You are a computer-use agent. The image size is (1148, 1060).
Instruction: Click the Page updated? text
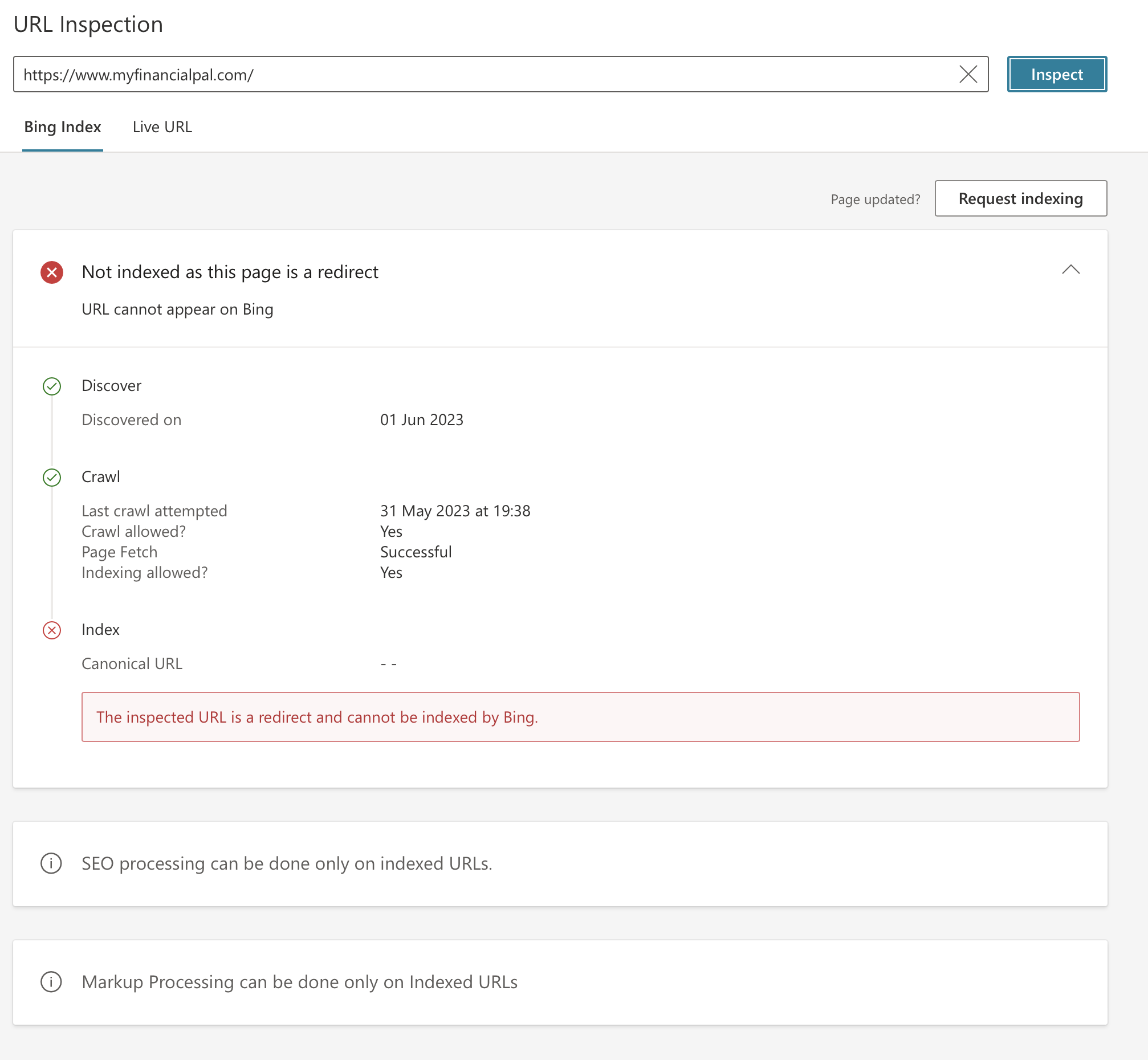(875, 199)
